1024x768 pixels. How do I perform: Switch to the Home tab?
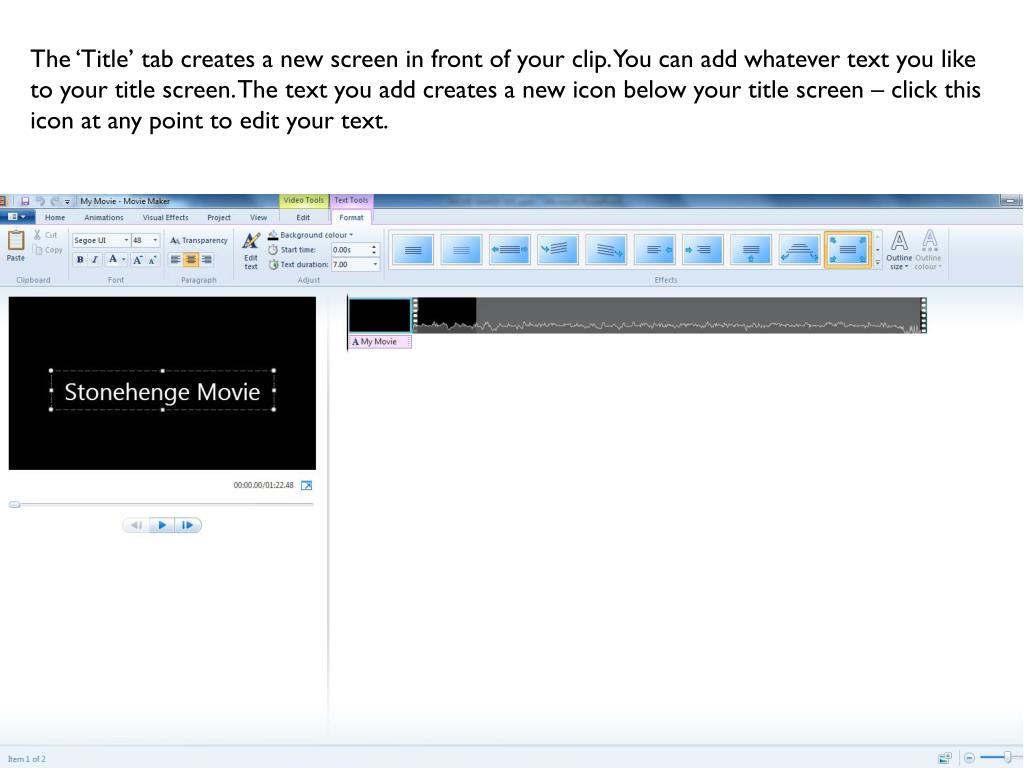55,217
